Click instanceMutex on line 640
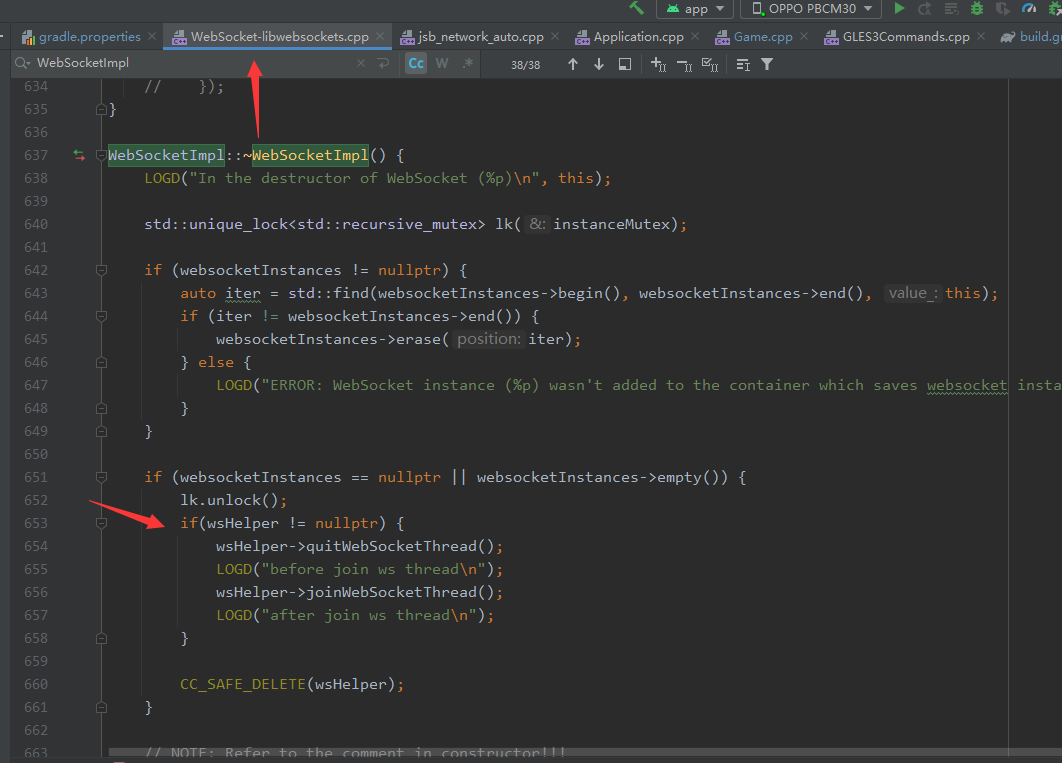This screenshot has width=1062, height=763. click(x=610, y=224)
